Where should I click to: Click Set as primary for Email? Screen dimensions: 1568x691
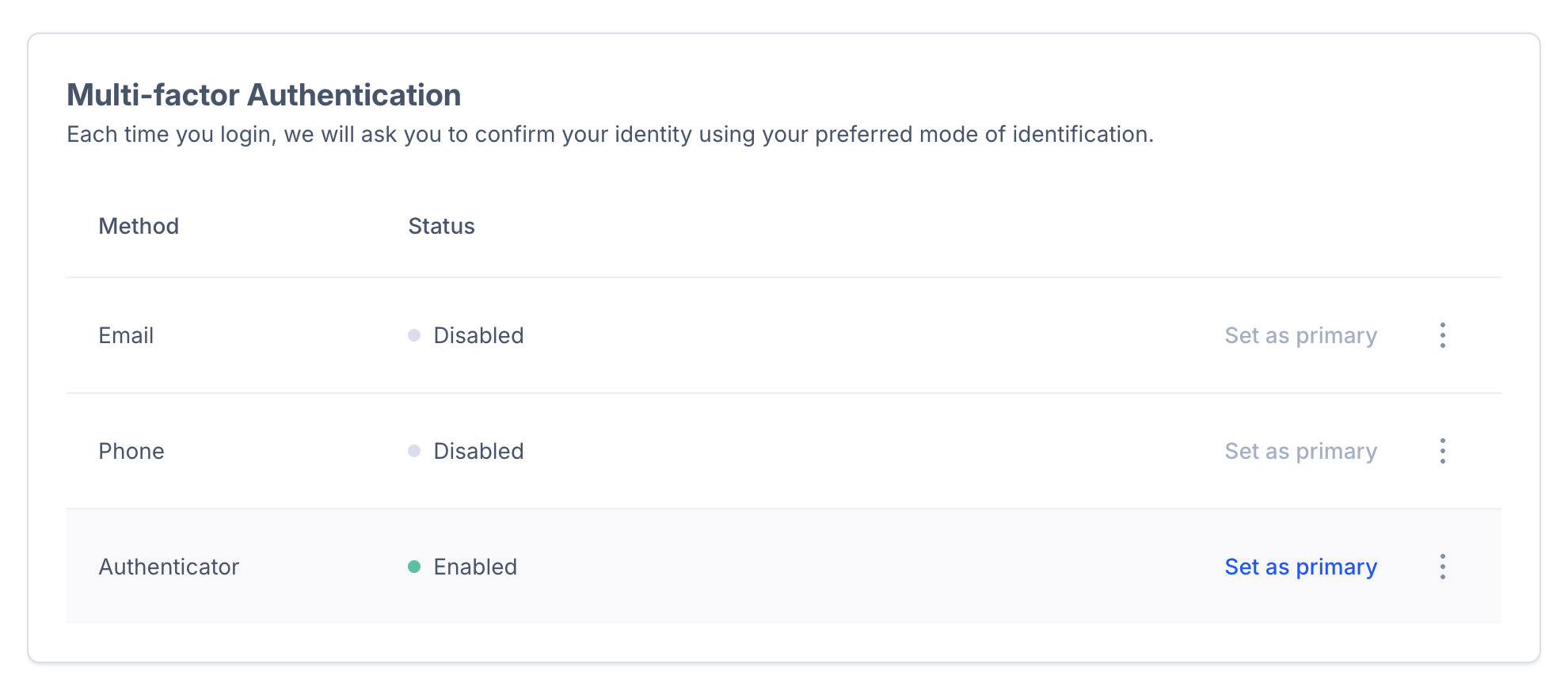[x=1300, y=335]
